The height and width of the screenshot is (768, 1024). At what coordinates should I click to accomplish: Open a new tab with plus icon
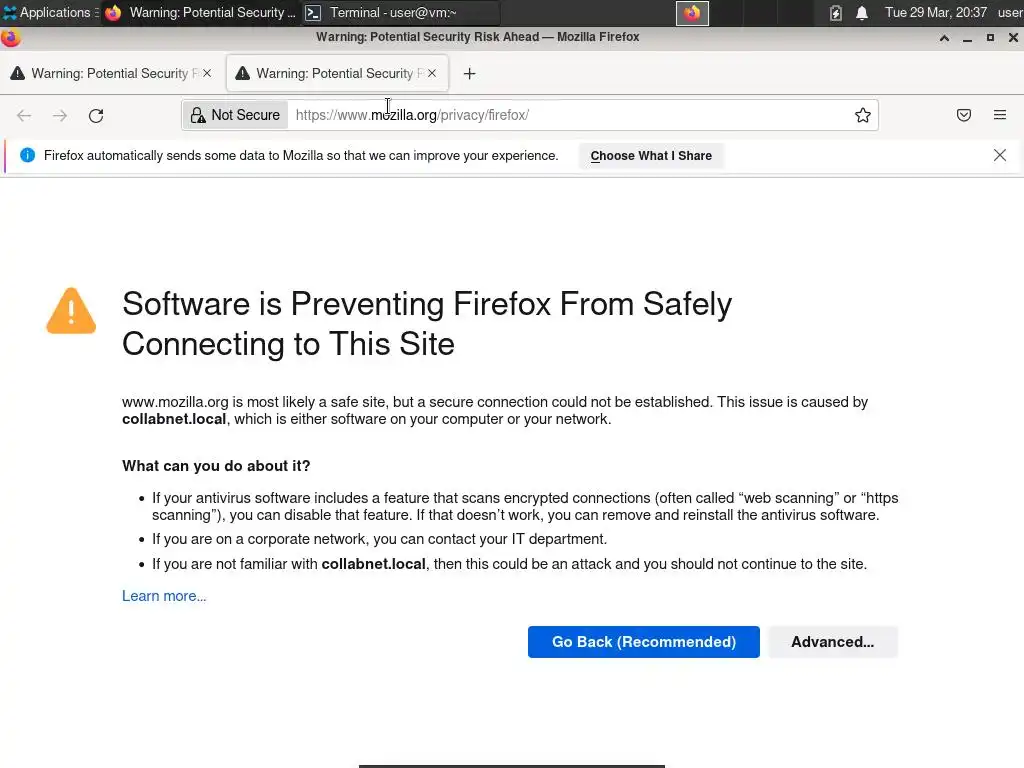[469, 73]
